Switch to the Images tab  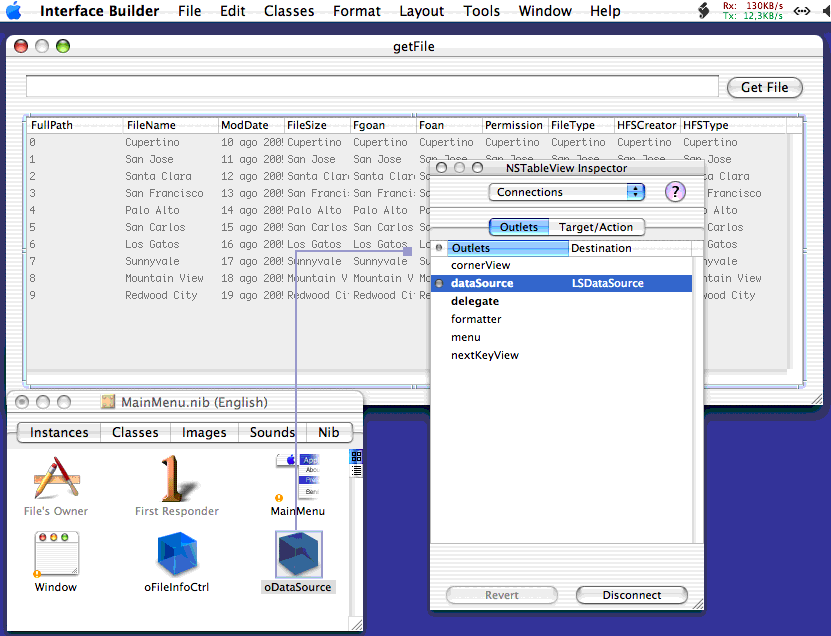203,432
